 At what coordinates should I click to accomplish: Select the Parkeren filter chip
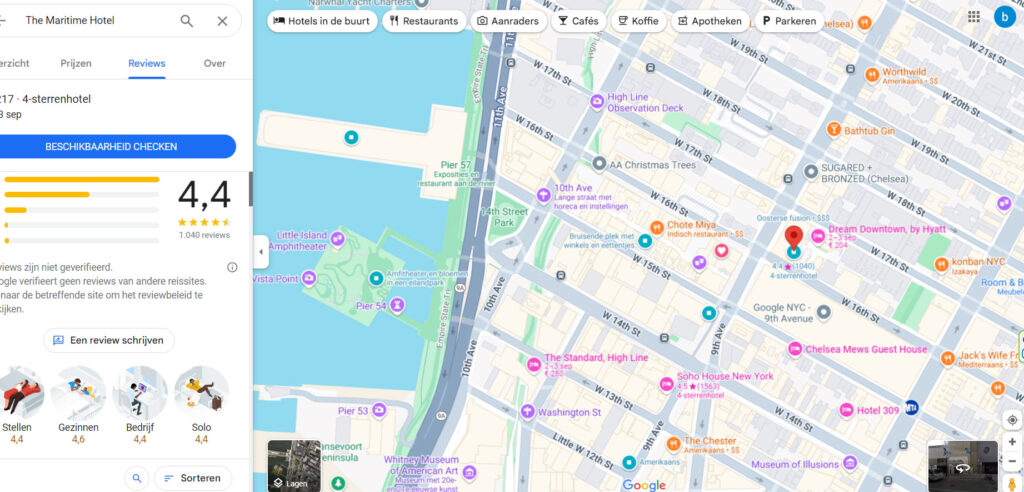point(789,21)
